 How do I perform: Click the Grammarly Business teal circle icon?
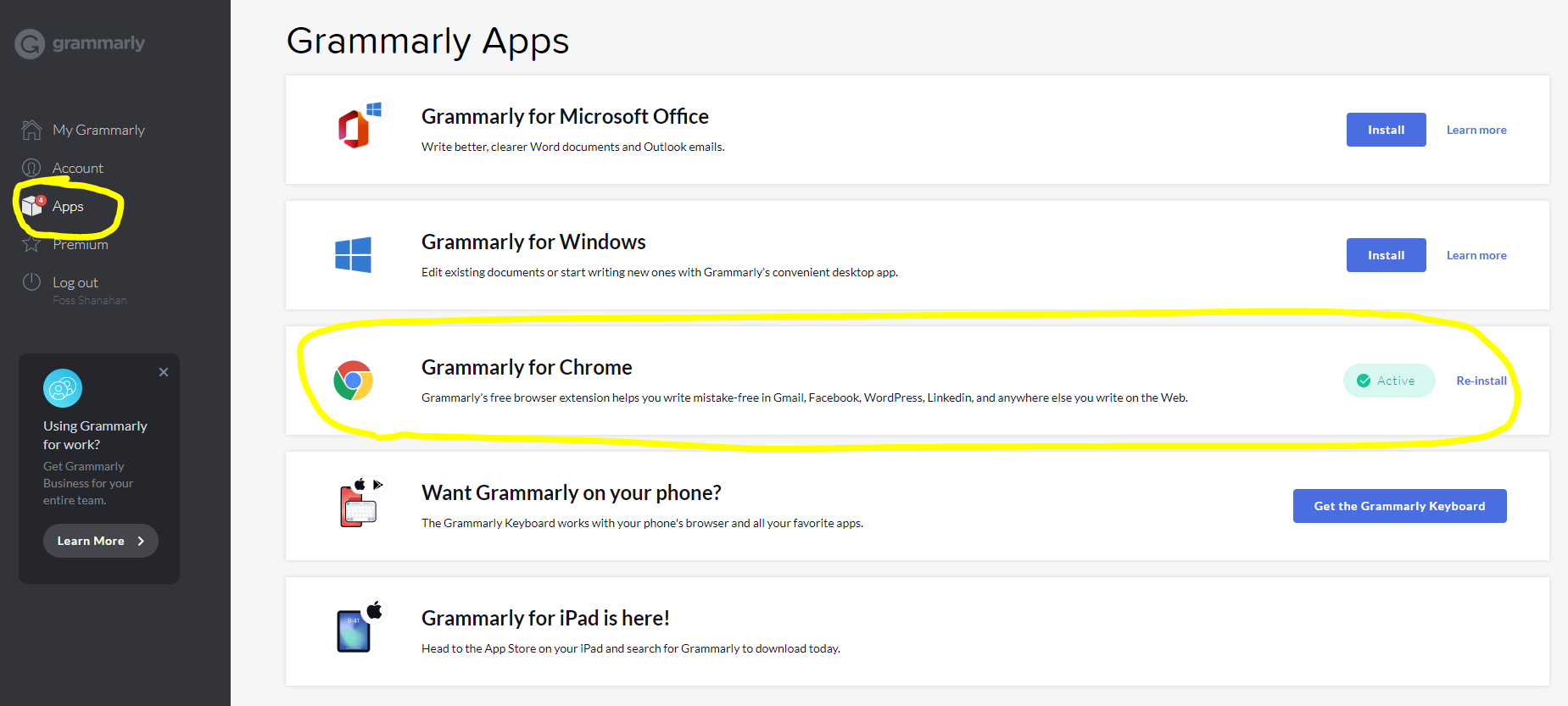63,388
